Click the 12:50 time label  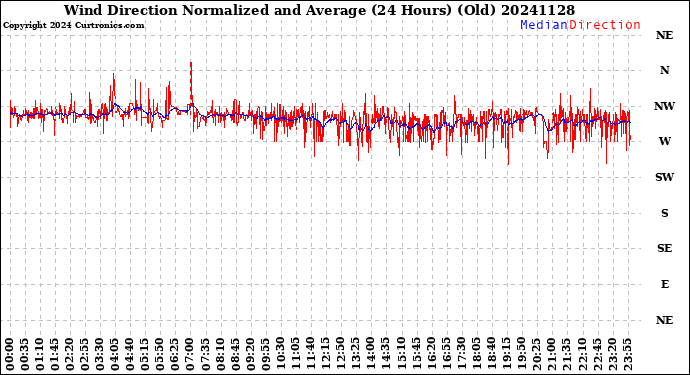[x=340, y=355]
